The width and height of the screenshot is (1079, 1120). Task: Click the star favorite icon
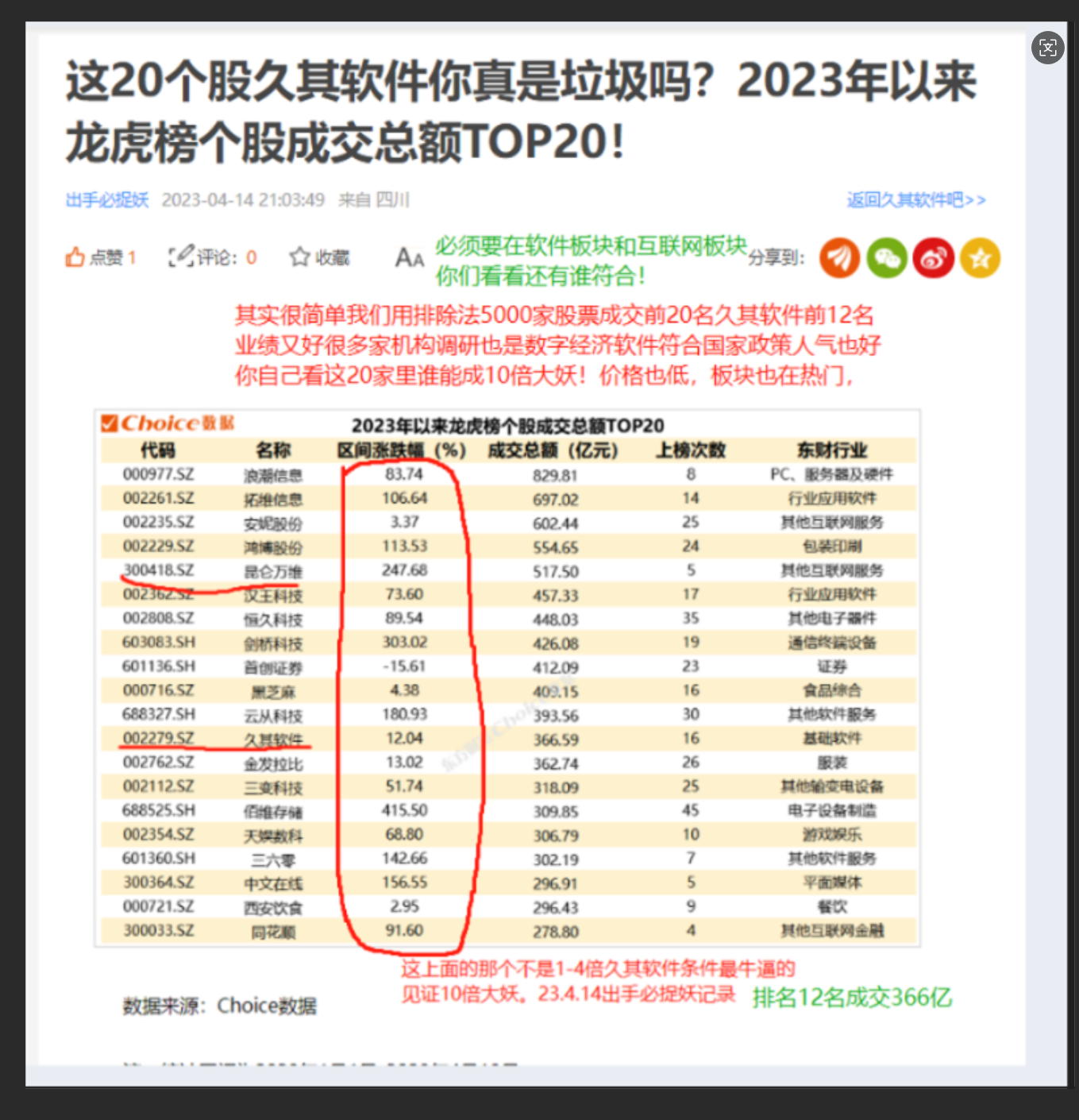[299, 257]
